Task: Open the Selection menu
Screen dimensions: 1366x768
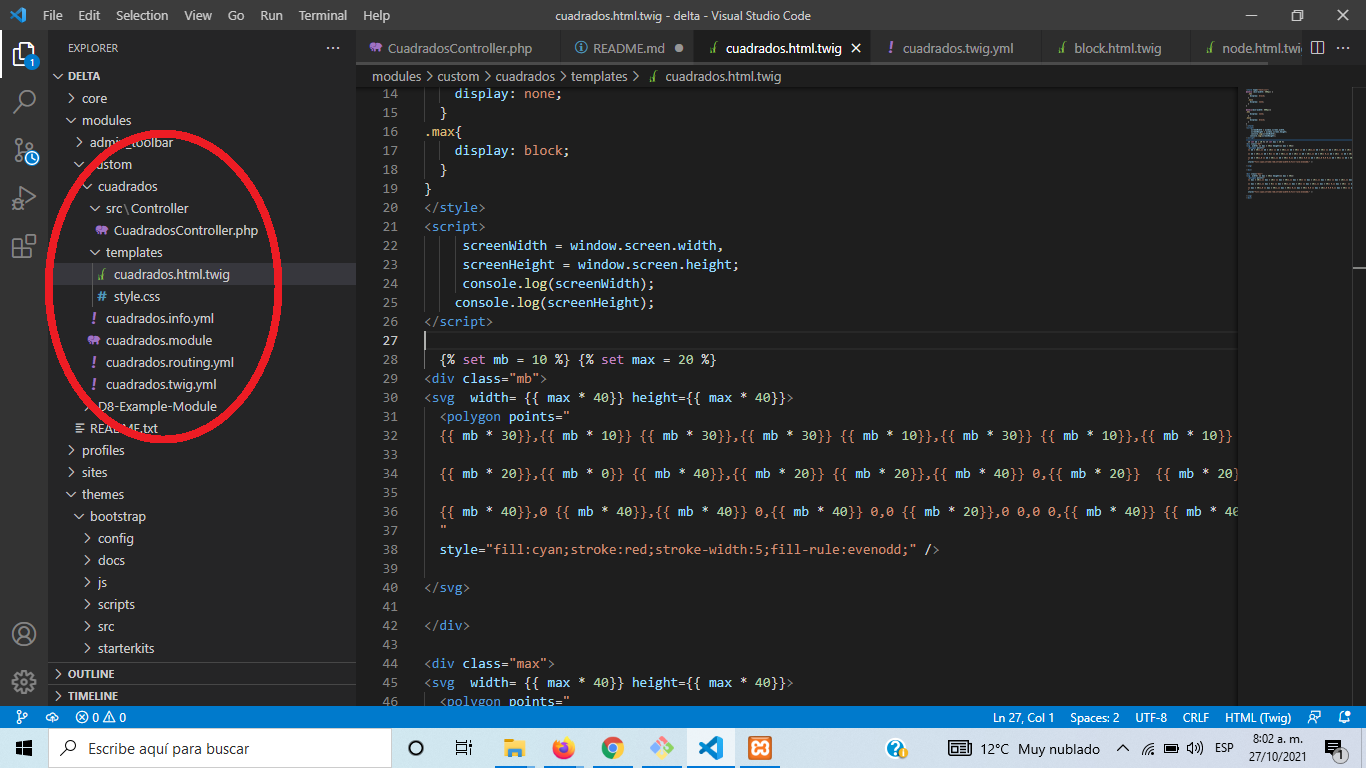Action: point(142,16)
